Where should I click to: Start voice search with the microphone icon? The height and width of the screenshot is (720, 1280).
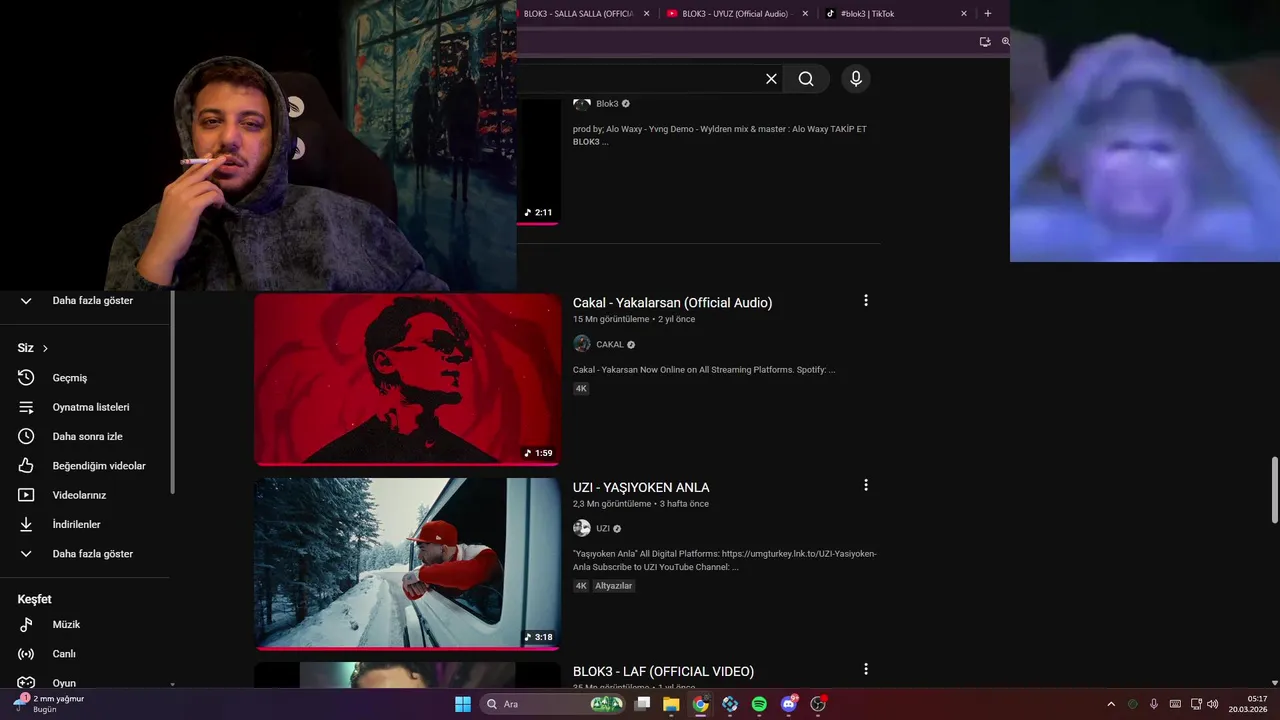click(855, 79)
